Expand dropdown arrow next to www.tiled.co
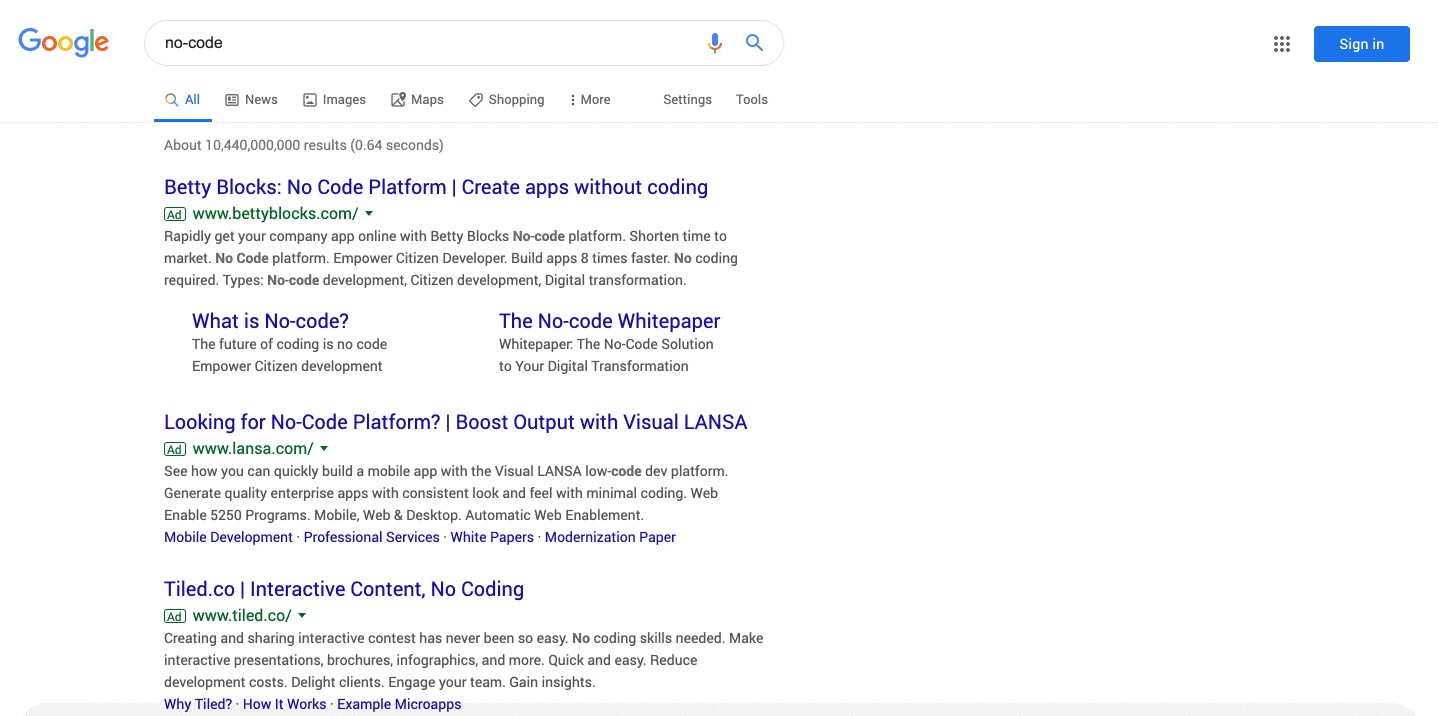This screenshot has width=1438, height=716. click(302, 616)
